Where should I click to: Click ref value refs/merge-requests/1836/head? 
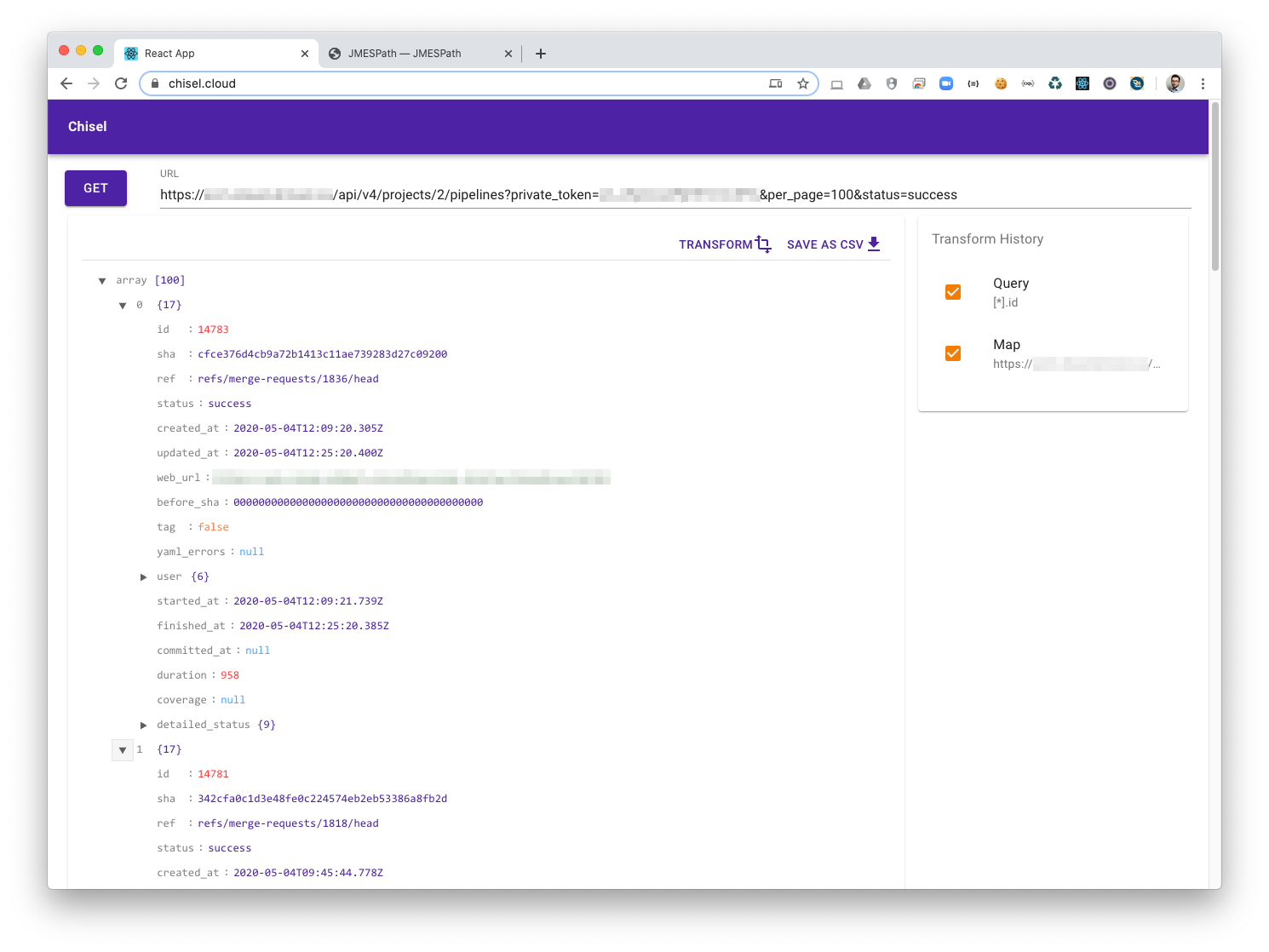tap(288, 379)
